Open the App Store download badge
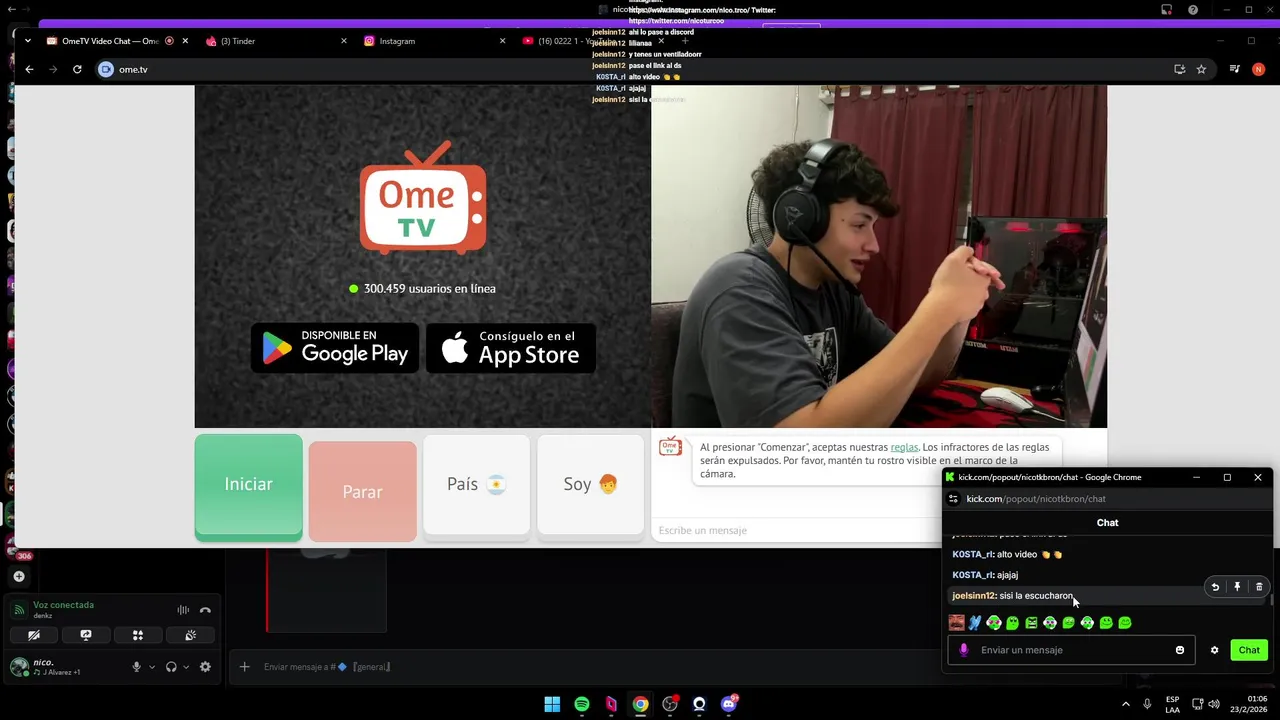This screenshot has width=1280, height=720. [511, 348]
